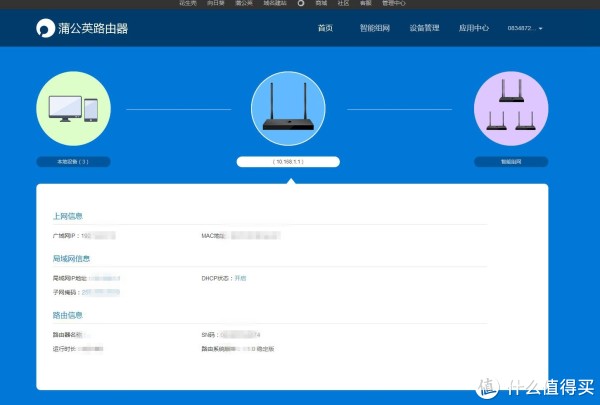Click the 稳定版 system version text

pos(265,349)
